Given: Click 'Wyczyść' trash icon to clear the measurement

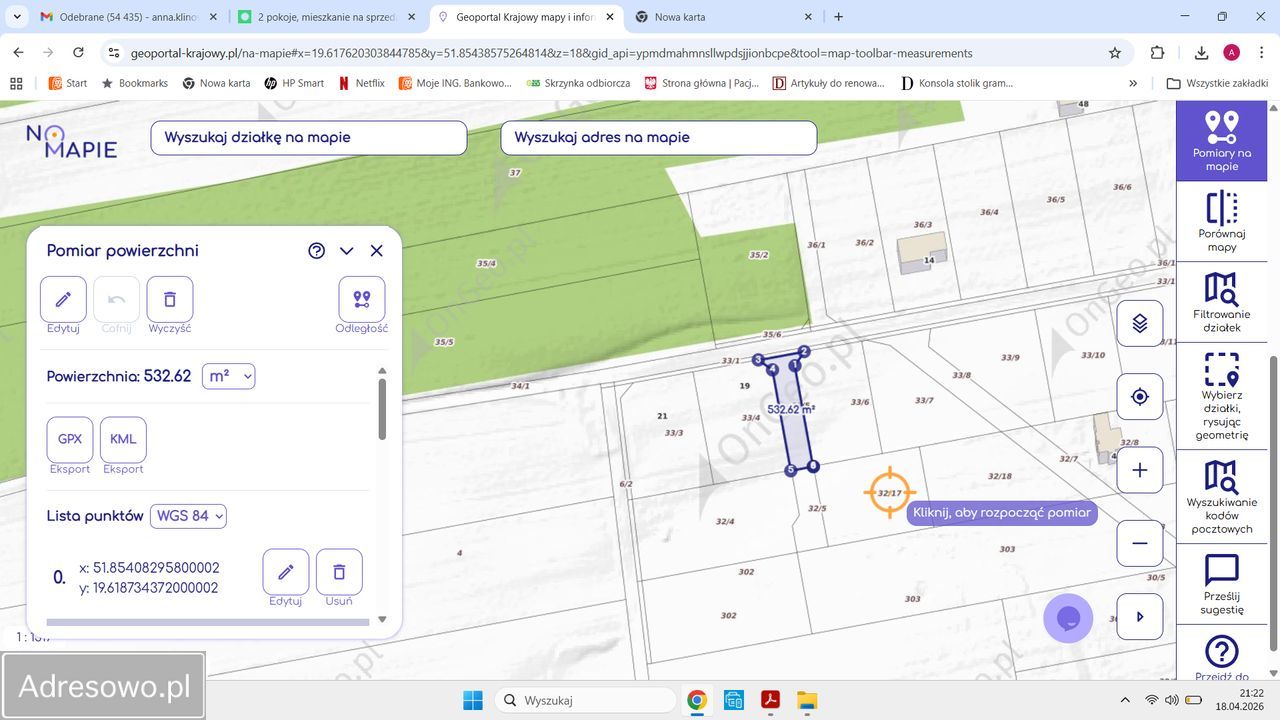Looking at the screenshot, I should (170, 299).
